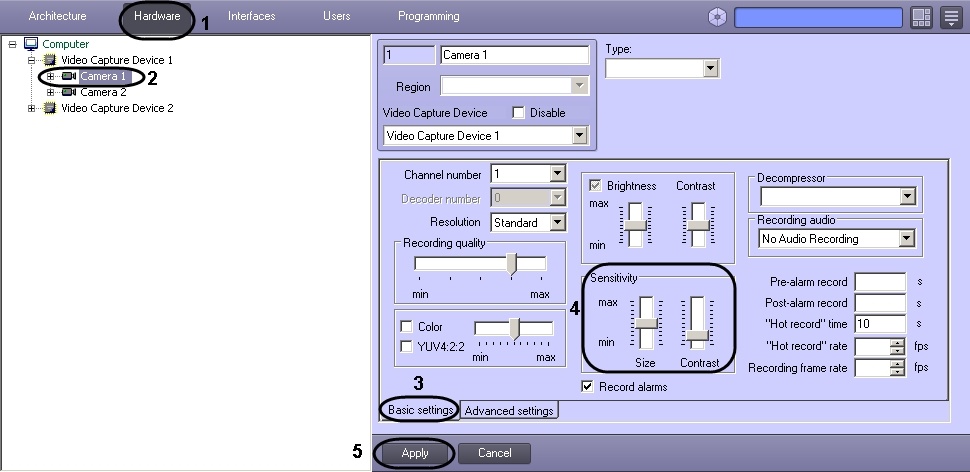Switch to the Architecture tab
The image size is (970, 472).
coord(58,16)
